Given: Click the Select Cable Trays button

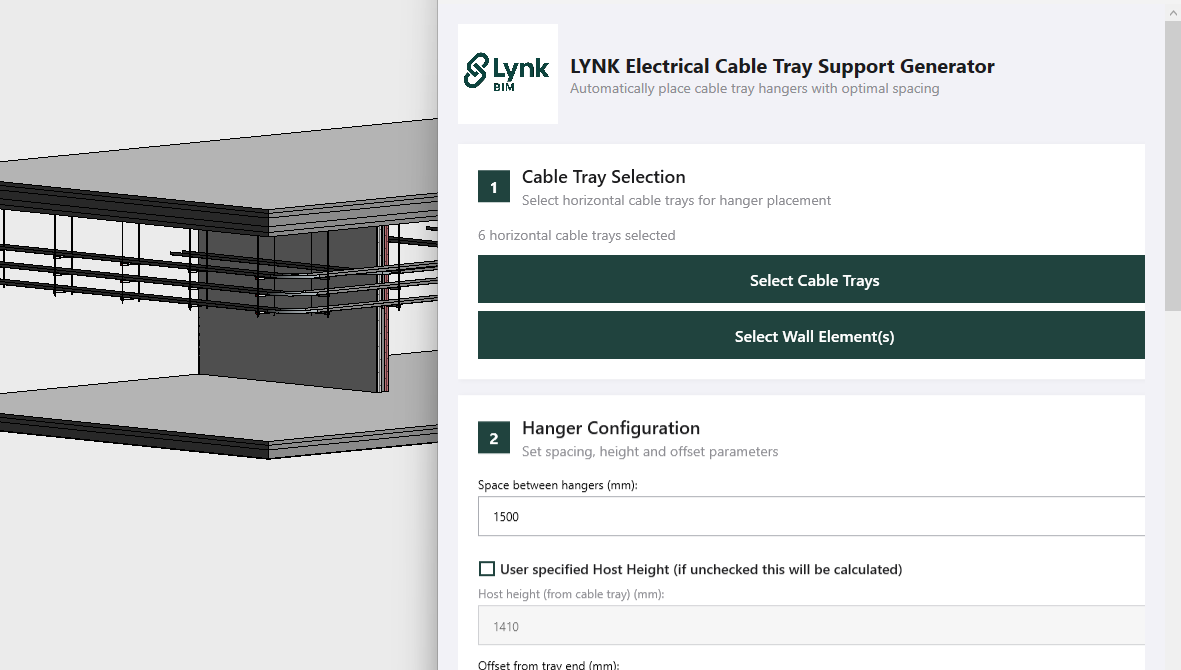Looking at the screenshot, I should coord(812,280).
